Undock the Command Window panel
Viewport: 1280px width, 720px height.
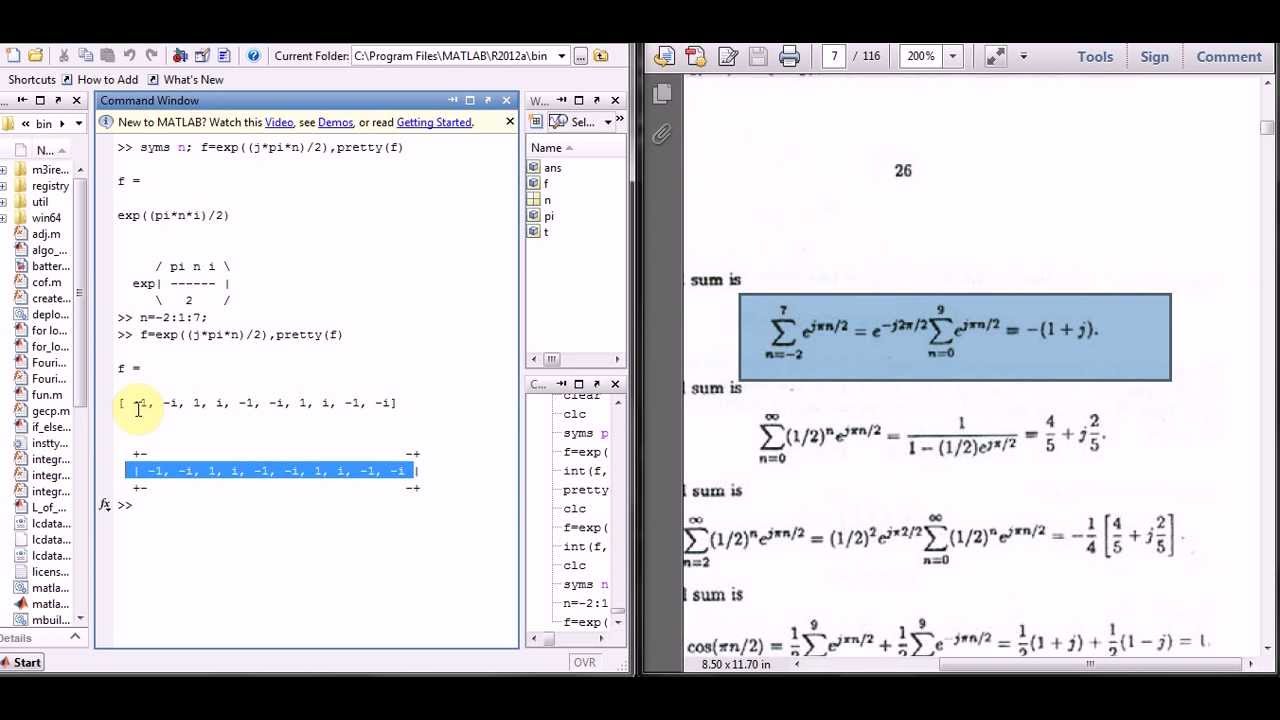click(487, 100)
